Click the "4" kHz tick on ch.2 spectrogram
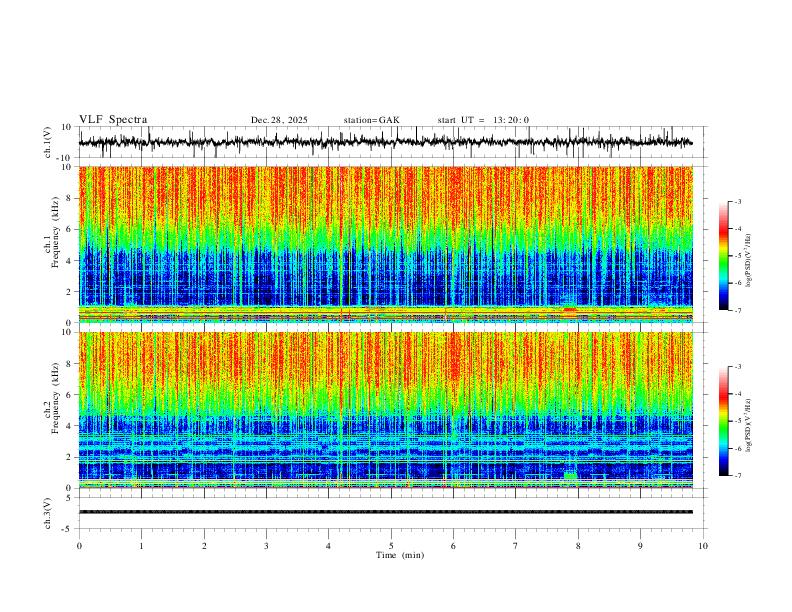 [x=69, y=426]
